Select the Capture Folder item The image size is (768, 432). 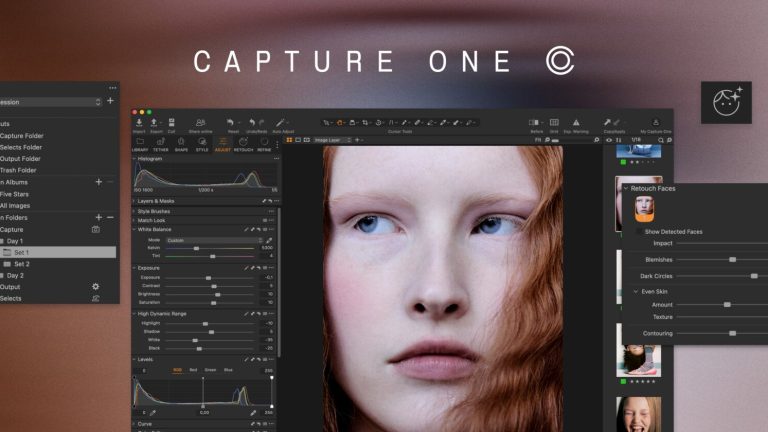22,136
